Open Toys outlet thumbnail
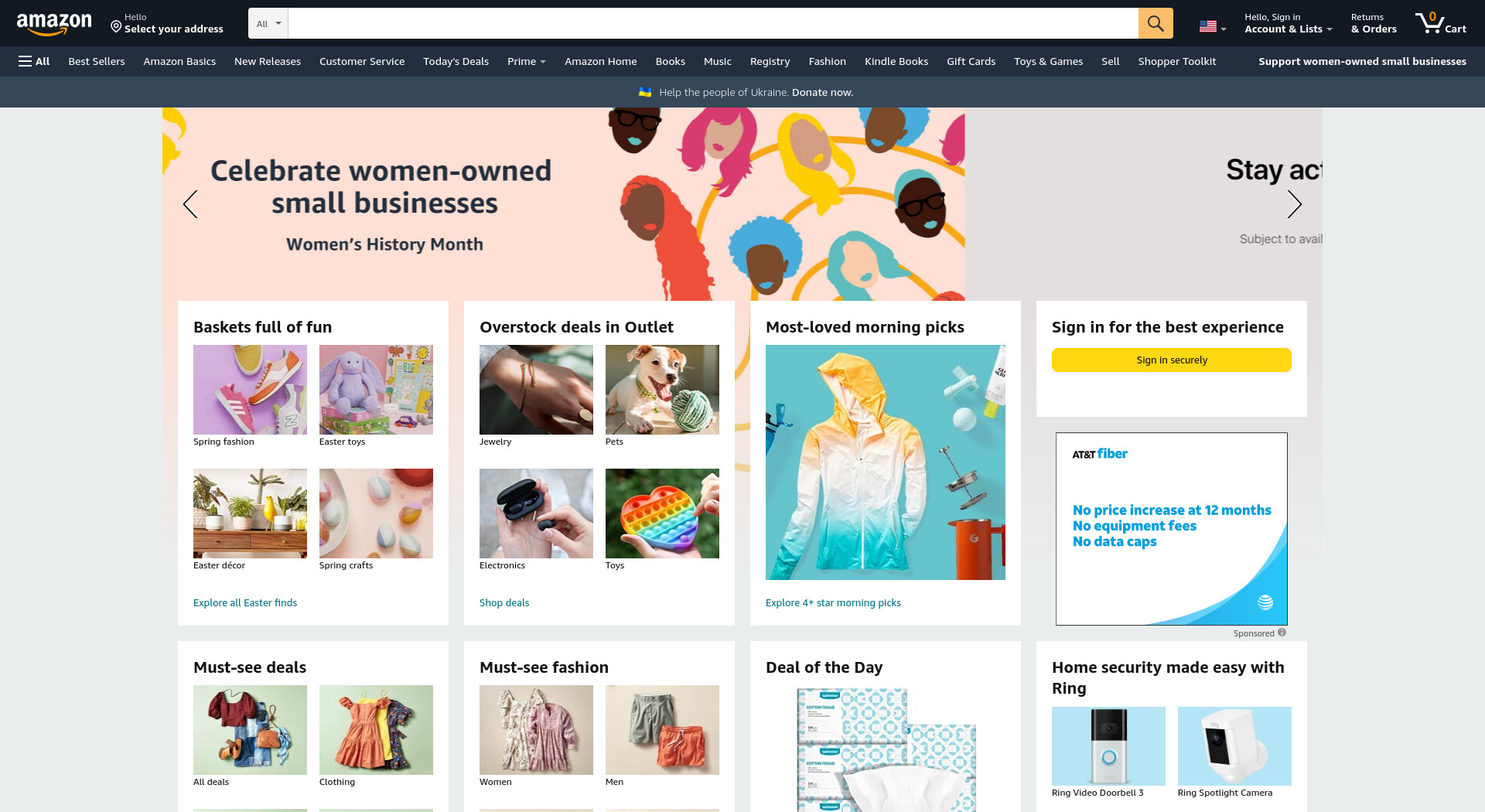The width and height of the screenshot is (1485, 812). [662, 513]
